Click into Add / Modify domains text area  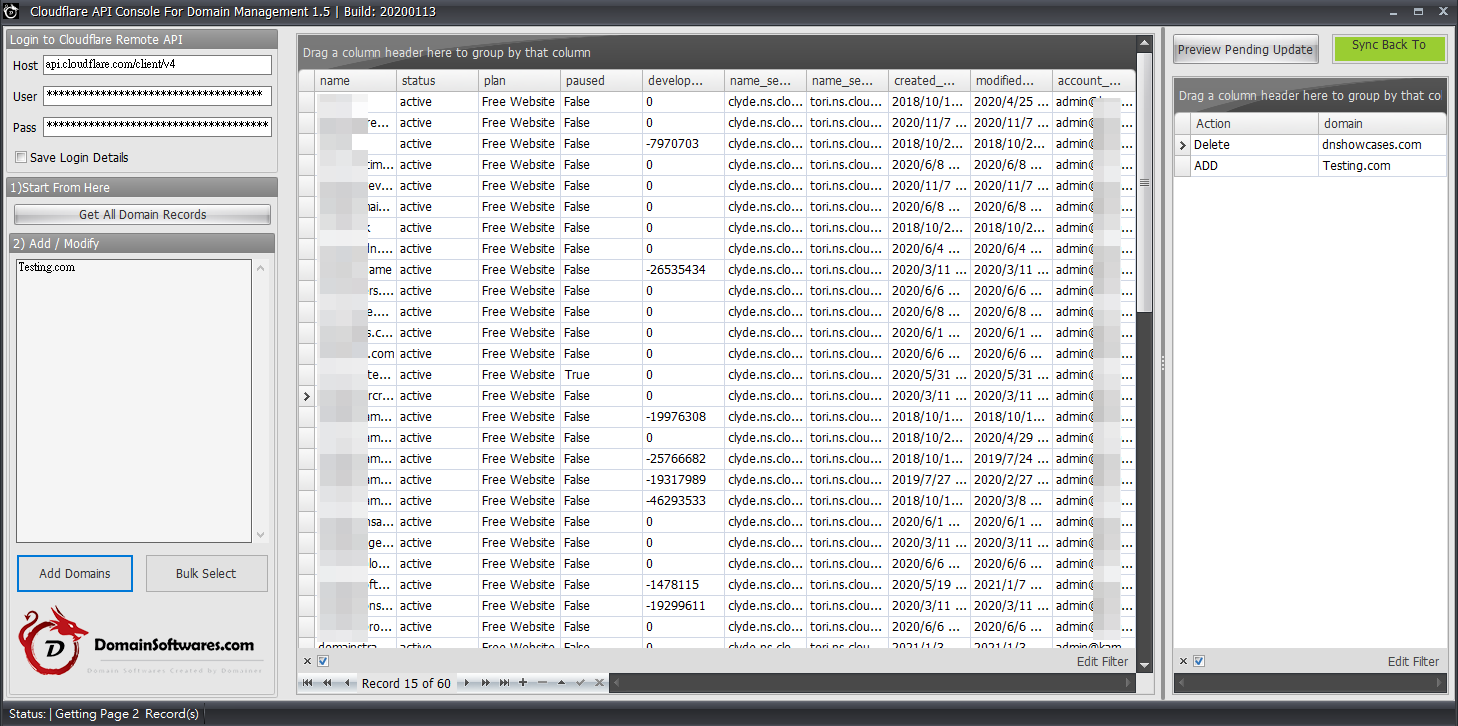coord(134,401)
